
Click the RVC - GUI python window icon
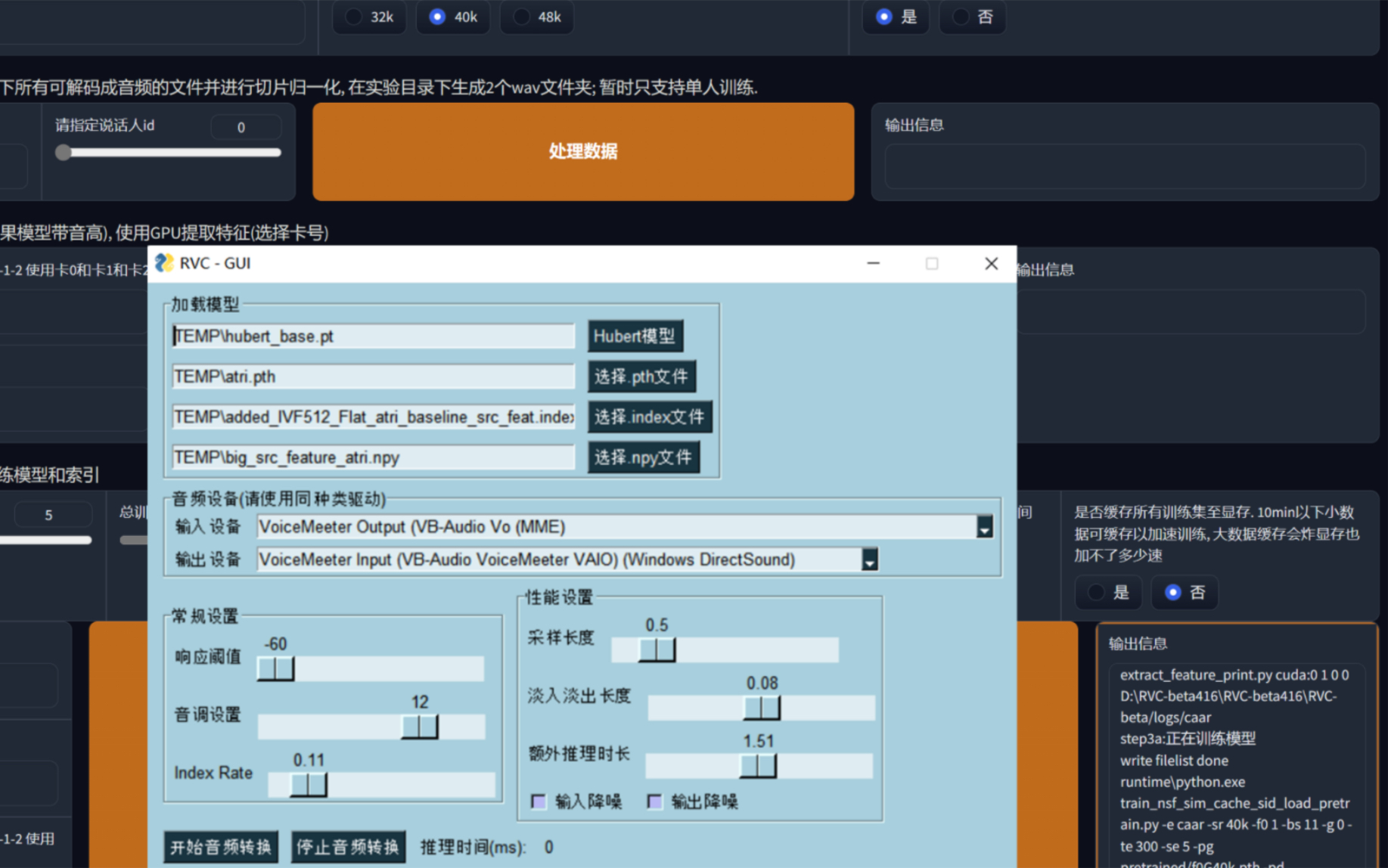(x=164, y=263)
